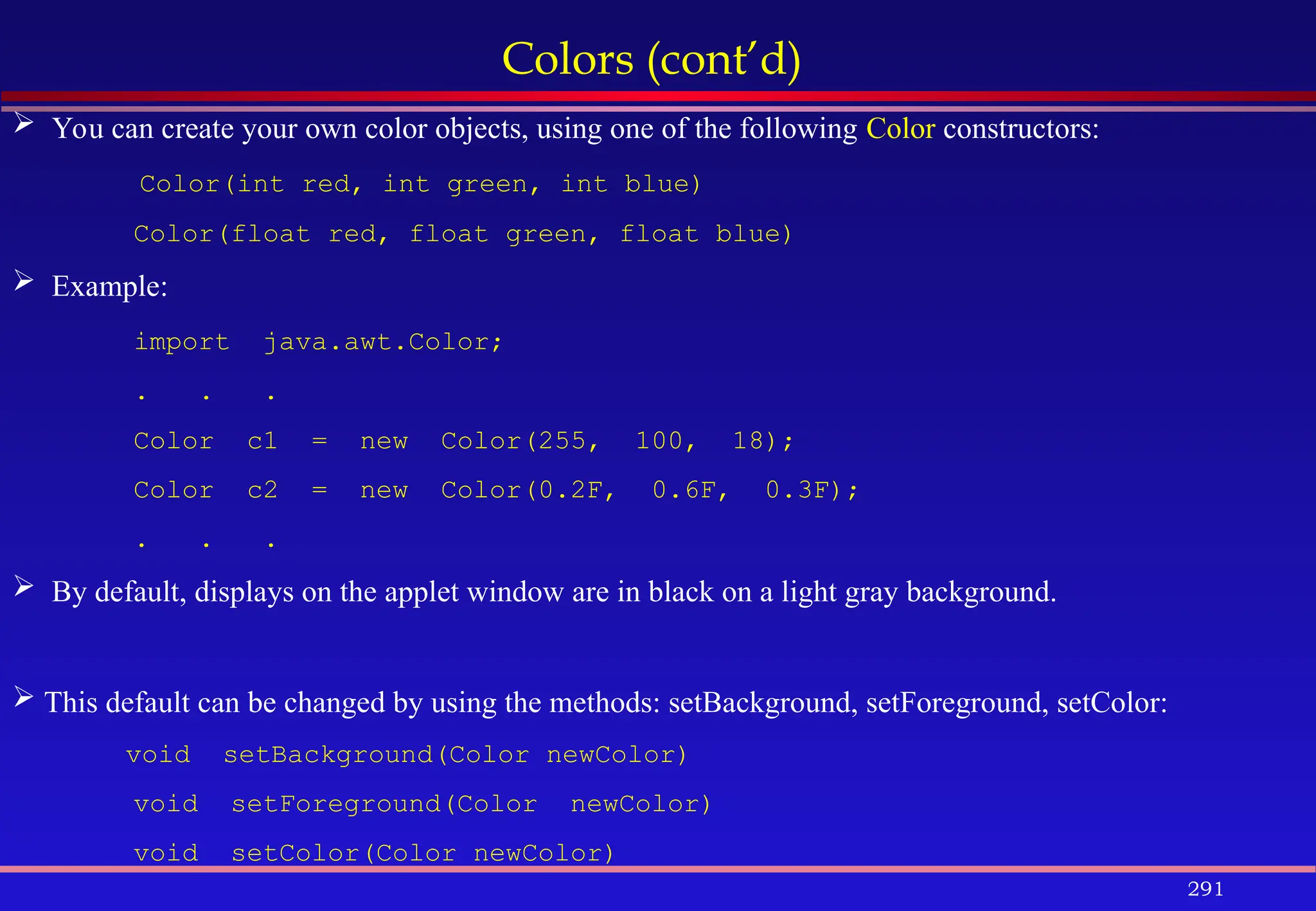The height and width of the screenshot is (911, 1316).
Task: Click the ellipsis dots below the import line
Action: point(206,398)
